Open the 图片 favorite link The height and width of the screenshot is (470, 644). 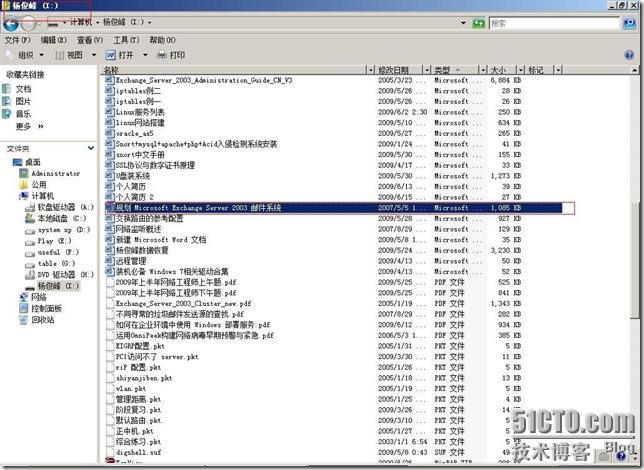click(x=23, y=101)
